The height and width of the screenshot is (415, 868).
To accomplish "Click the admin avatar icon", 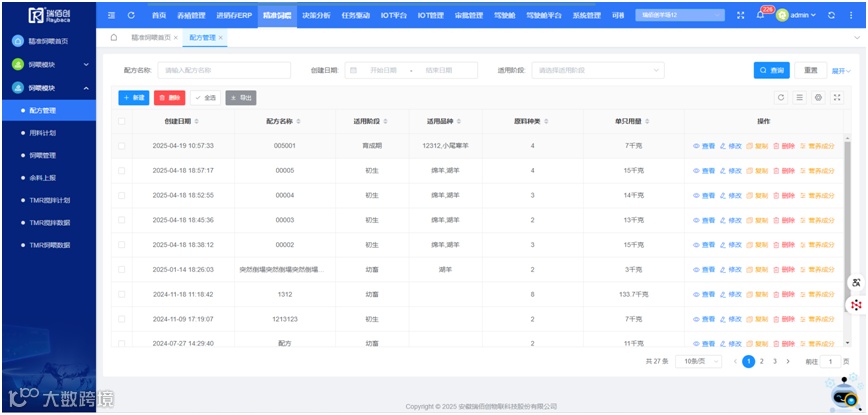I will pyautogui.click(x=782, y=15).
